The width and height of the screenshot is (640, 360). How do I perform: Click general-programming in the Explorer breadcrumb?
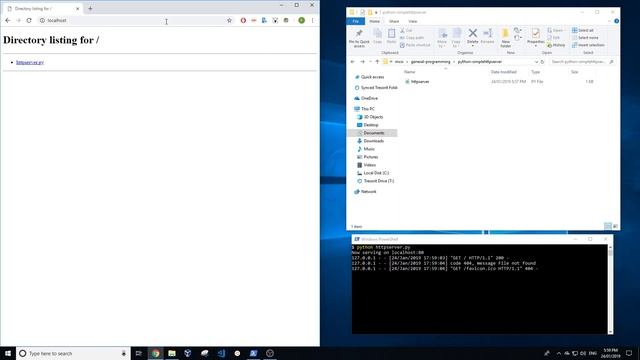pyautogui.click(x=431, y=62)
